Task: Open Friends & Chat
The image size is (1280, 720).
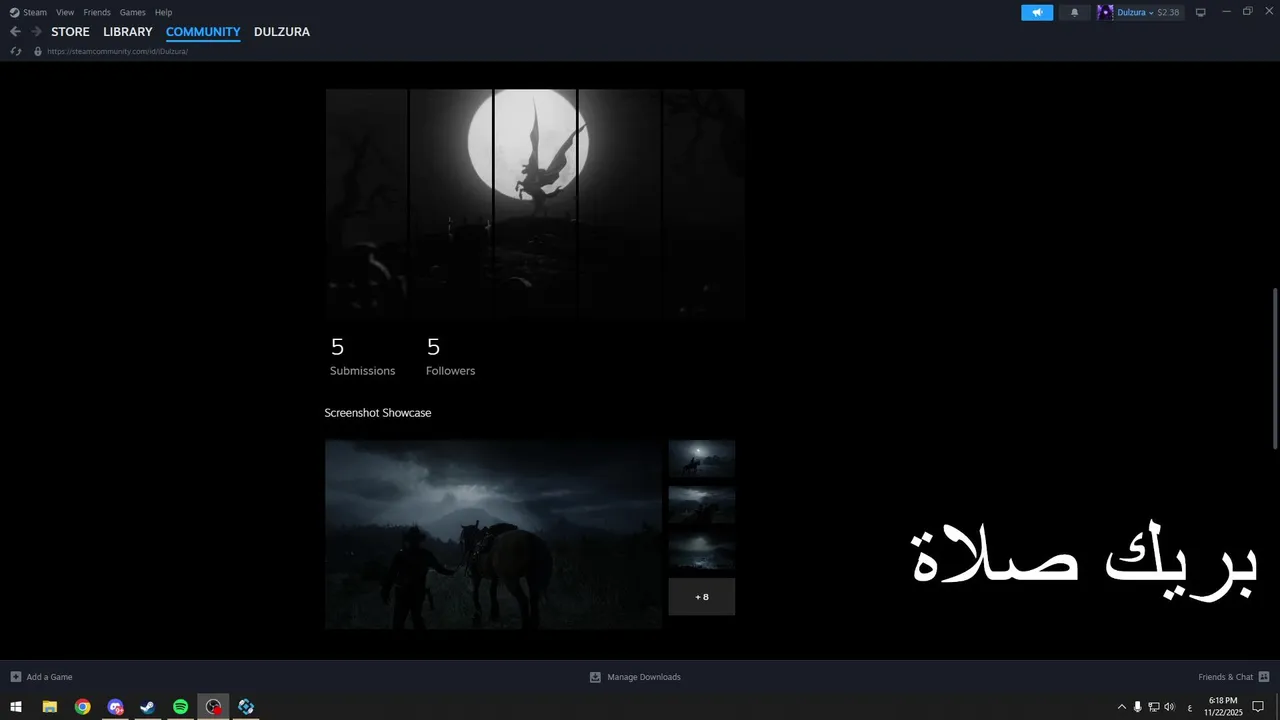Action: pos(1225,677)
